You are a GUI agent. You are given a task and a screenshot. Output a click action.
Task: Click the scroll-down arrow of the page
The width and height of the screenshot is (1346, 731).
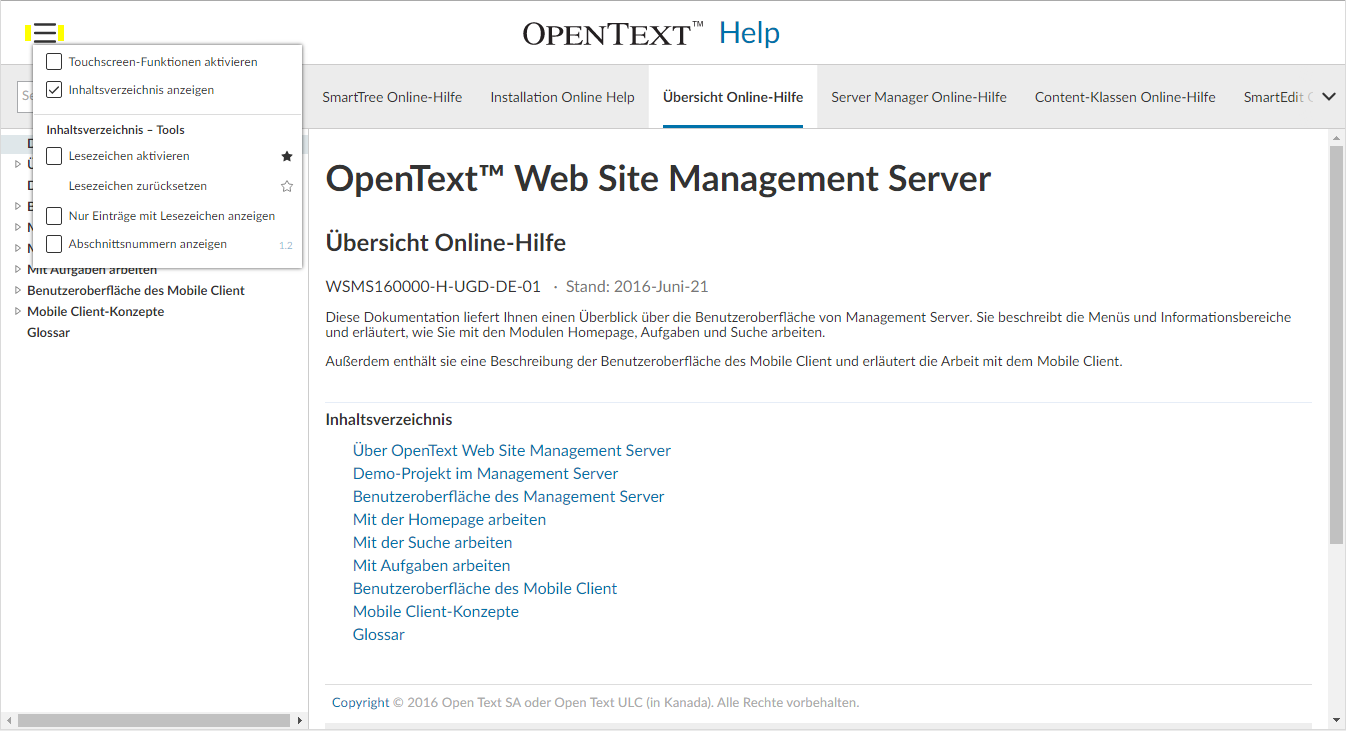click(x=1337, y=720)
